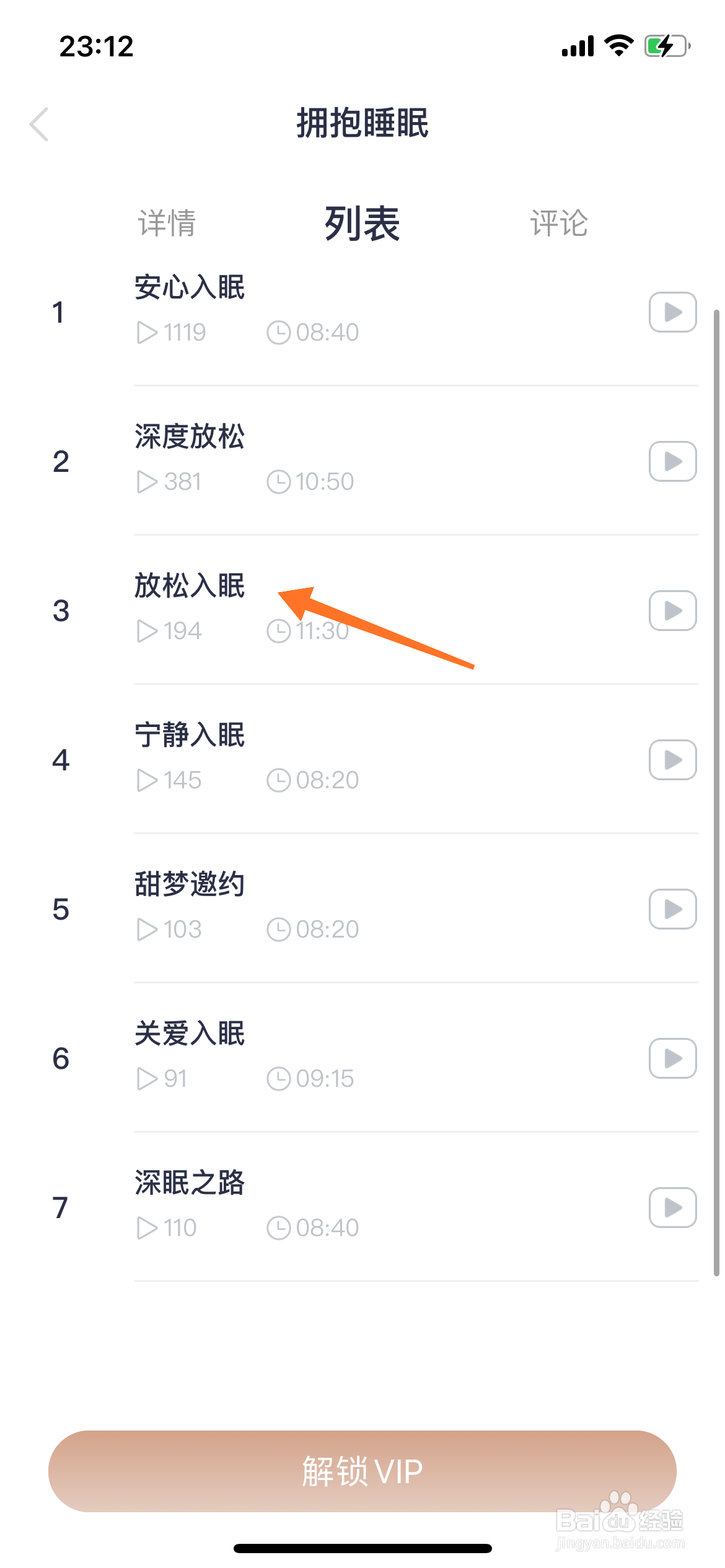Play track 6 关爱入眠
Screen dimensions: 725x1568
coord(672,1058)
